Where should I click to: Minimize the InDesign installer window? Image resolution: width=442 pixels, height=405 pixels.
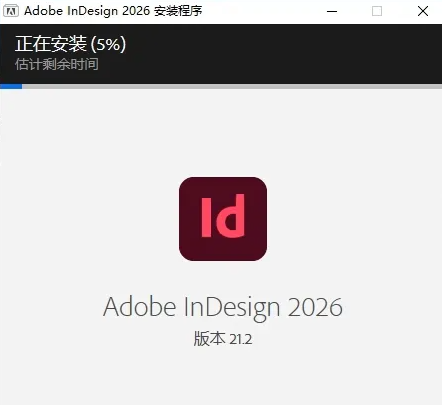332,11
